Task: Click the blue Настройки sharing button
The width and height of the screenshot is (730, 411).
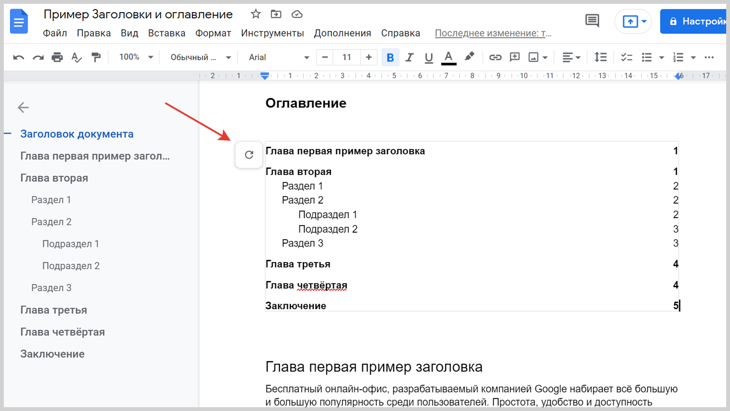Action: (x=695, y=21)
